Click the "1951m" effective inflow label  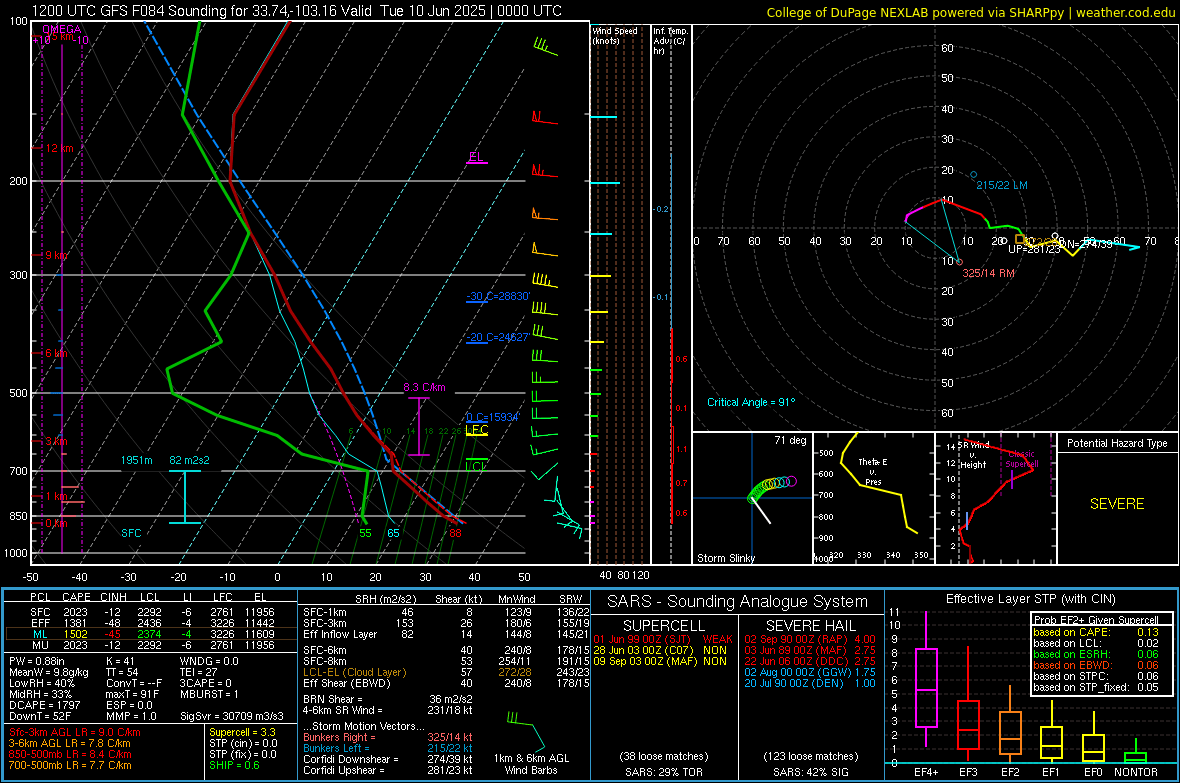click(137, 460)
